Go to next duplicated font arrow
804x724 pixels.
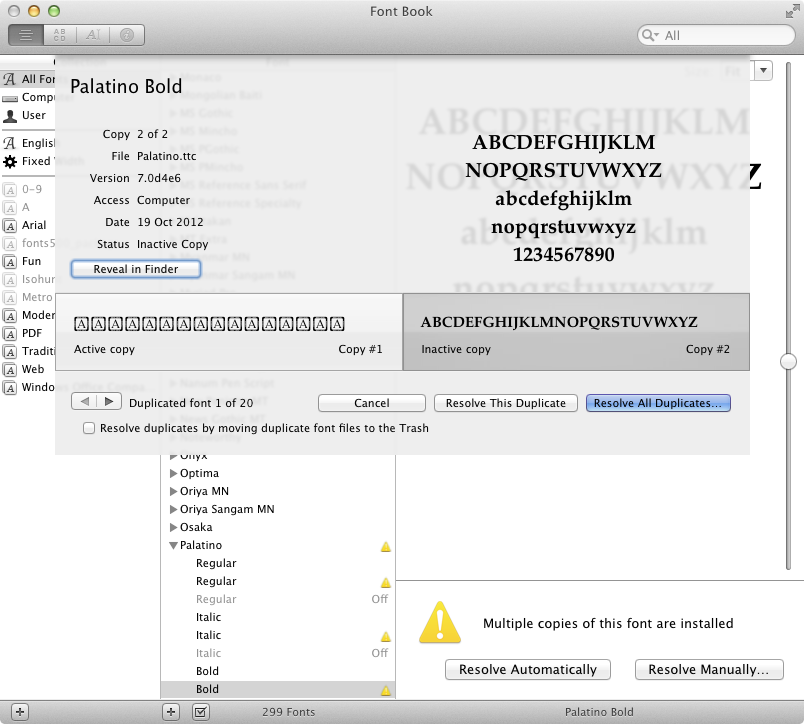coord(109,401)
